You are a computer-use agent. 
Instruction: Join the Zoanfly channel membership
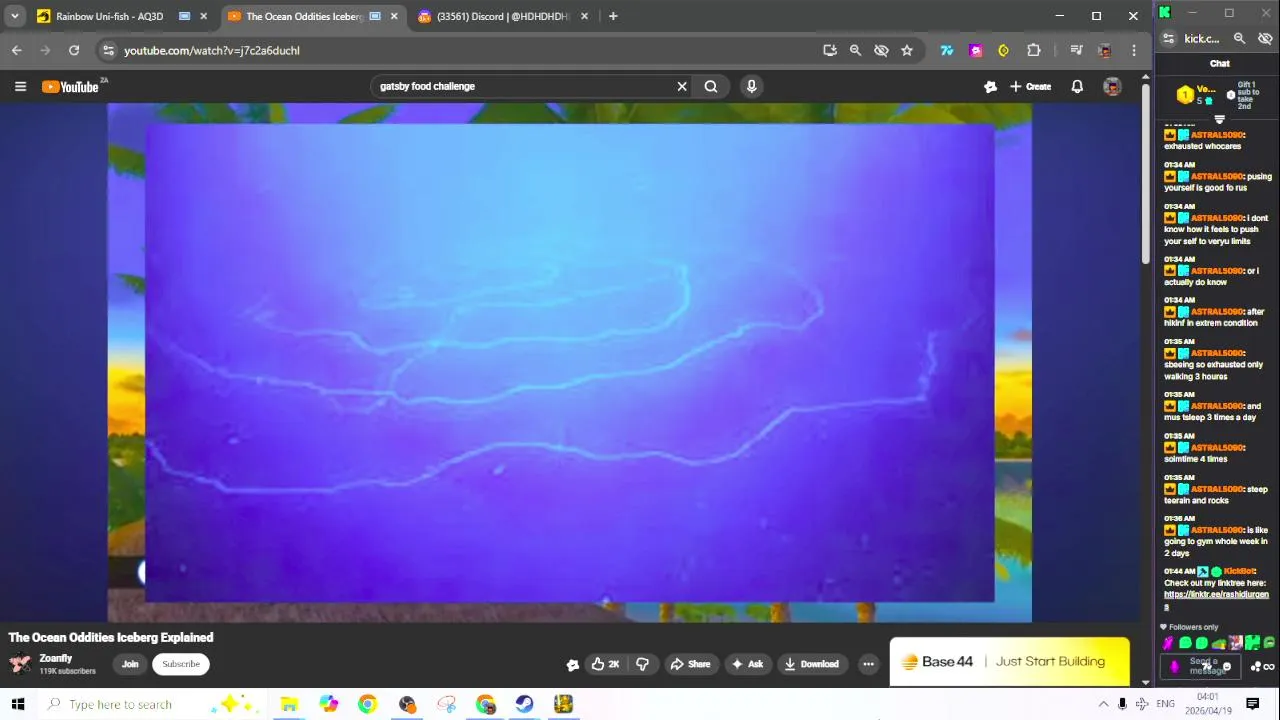130,664
